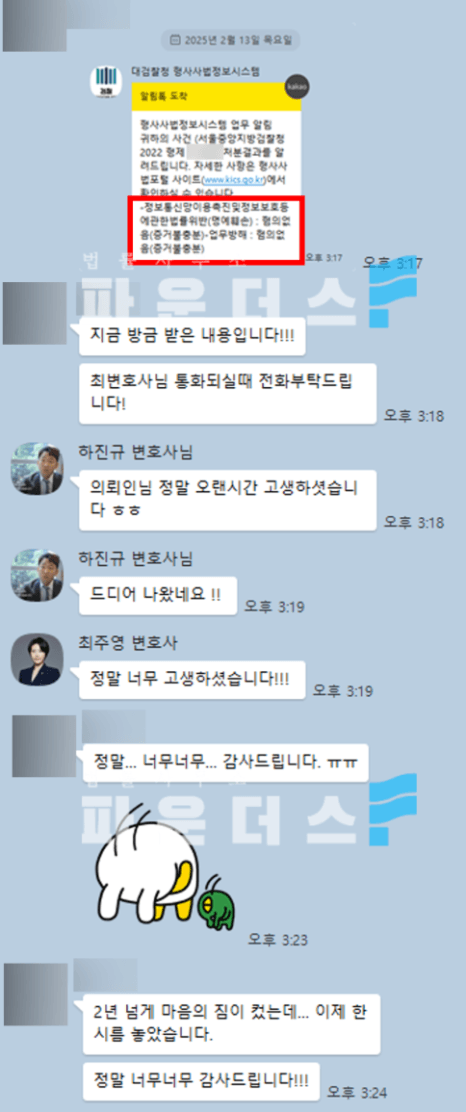Click the kakao badge on the notification card

[296, 87]
